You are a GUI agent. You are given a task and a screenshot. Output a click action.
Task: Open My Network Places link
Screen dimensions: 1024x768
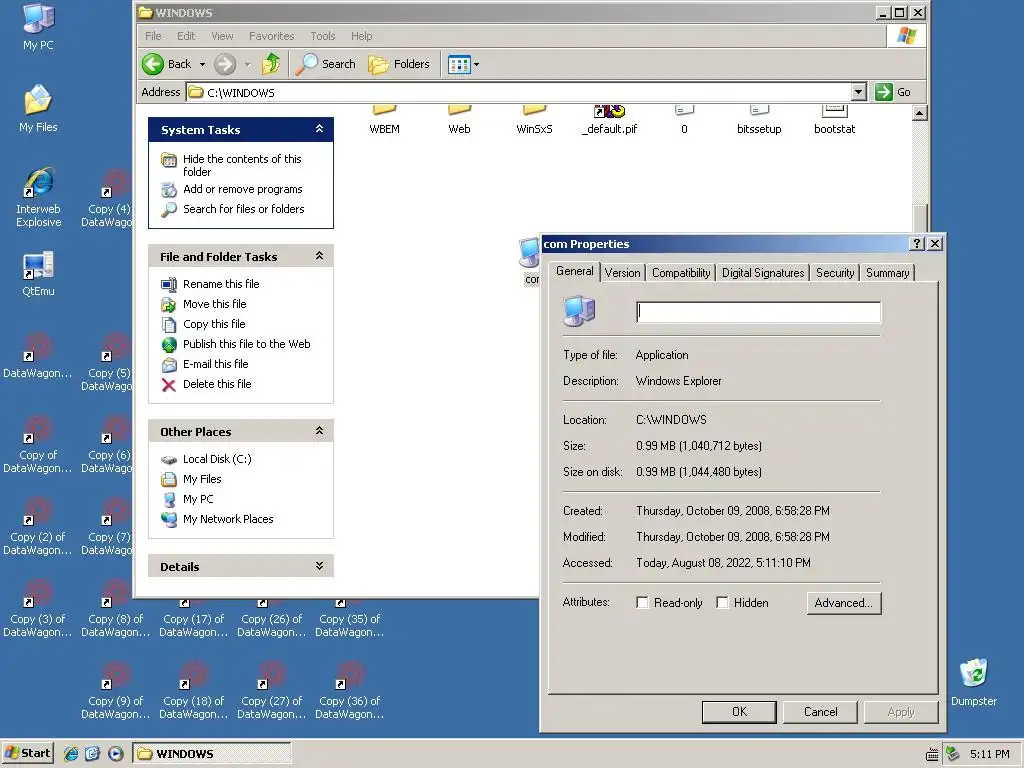tap(228, 519)
